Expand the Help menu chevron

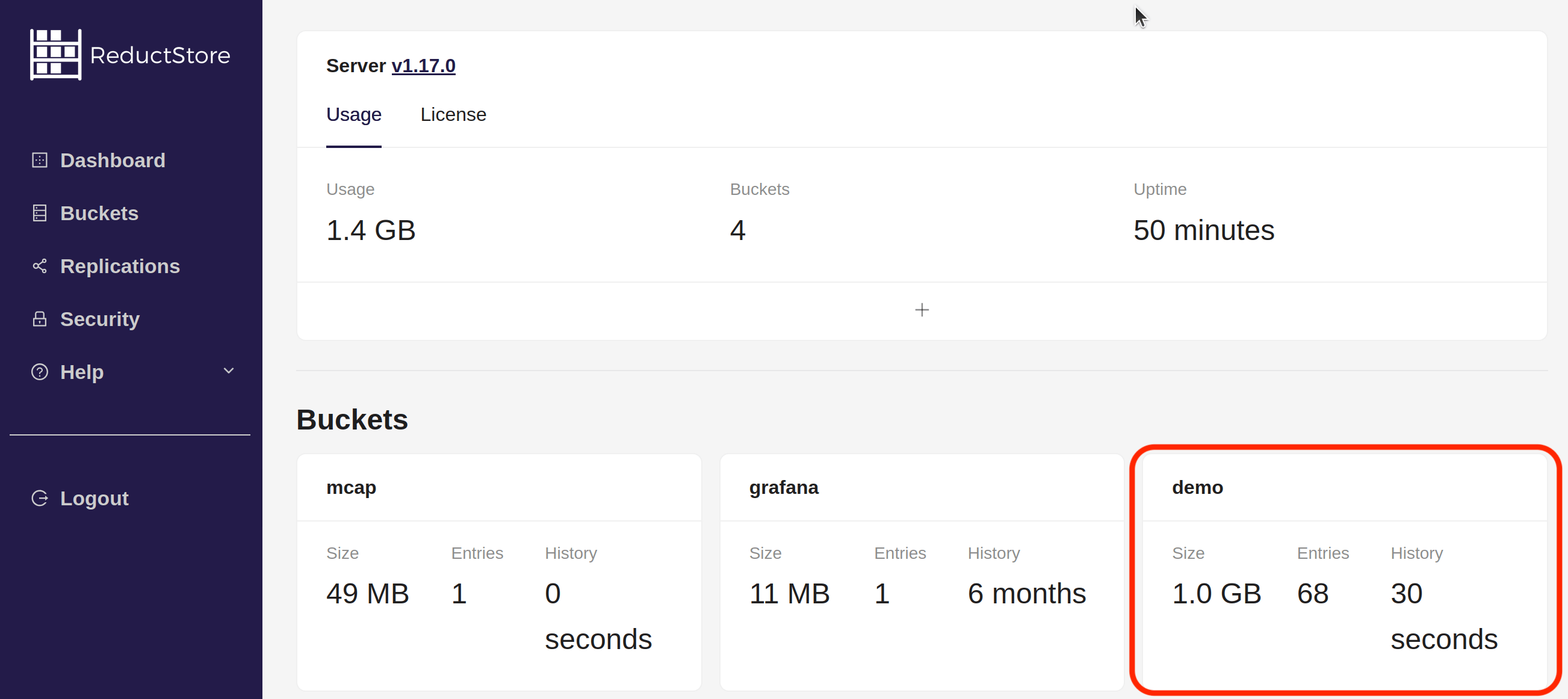[x=228, y=371]
